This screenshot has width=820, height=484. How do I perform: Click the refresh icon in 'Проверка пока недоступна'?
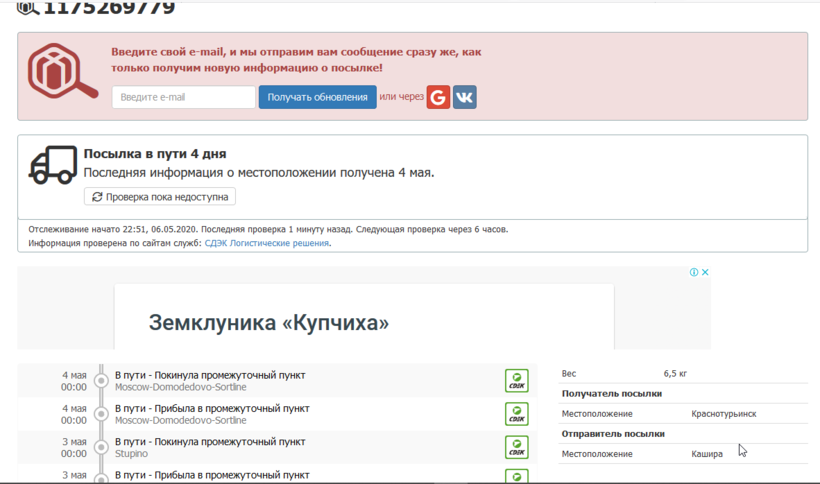[x=97, y=197]
